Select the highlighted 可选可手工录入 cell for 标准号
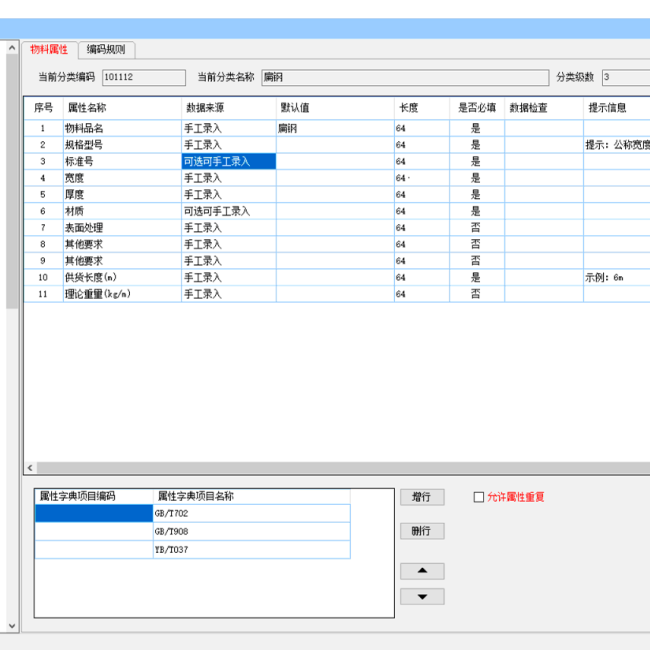Image resolution: width=650 pixels, height=650 pixels. point(229,161)
